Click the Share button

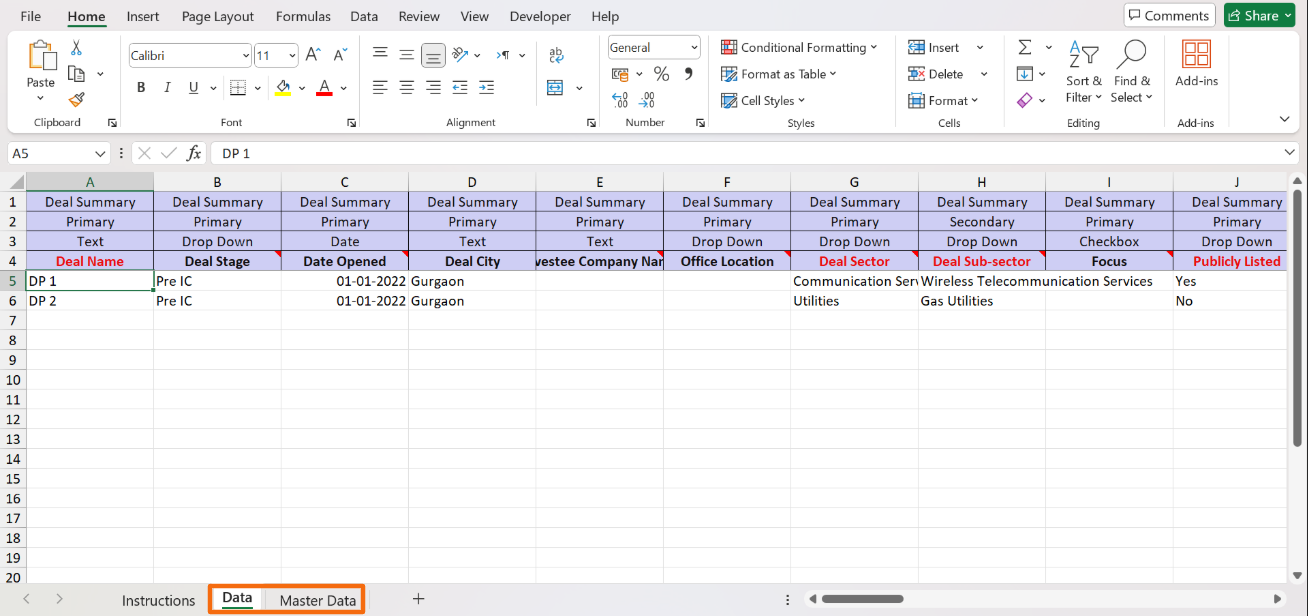tap(1259, 15)
